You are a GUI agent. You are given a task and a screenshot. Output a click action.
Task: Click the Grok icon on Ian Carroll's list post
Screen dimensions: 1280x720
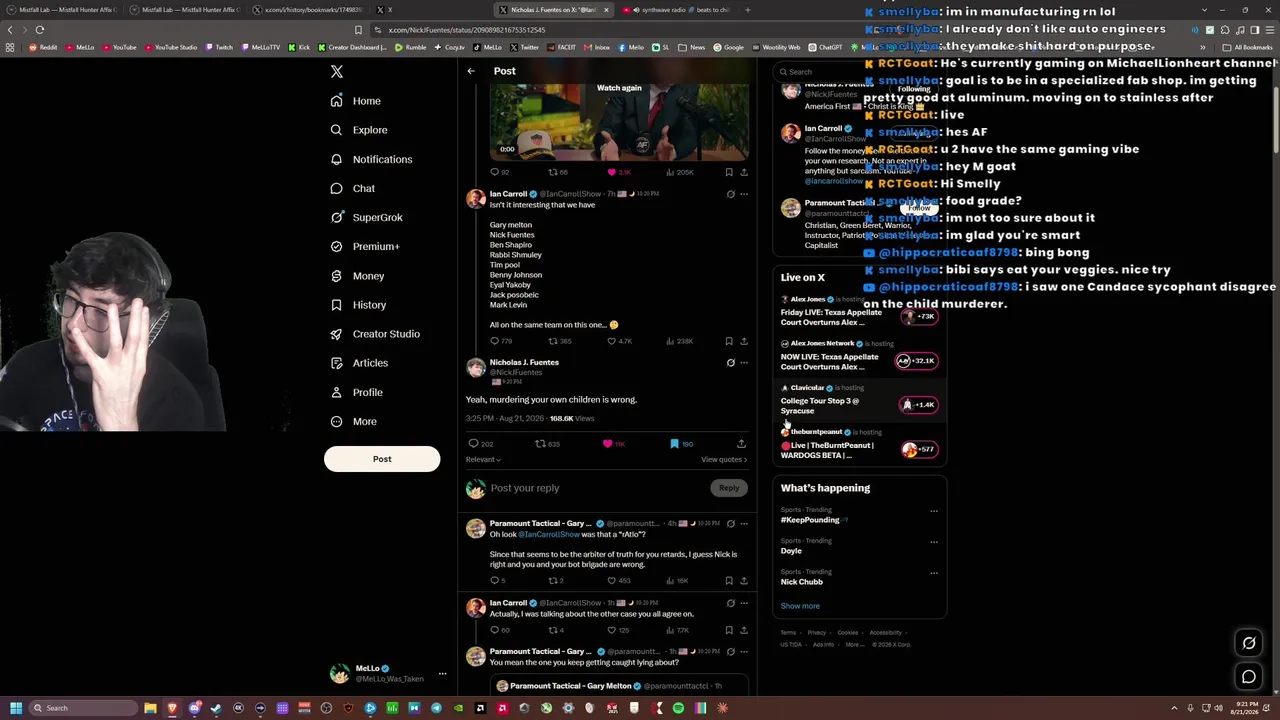coord(730,194)
